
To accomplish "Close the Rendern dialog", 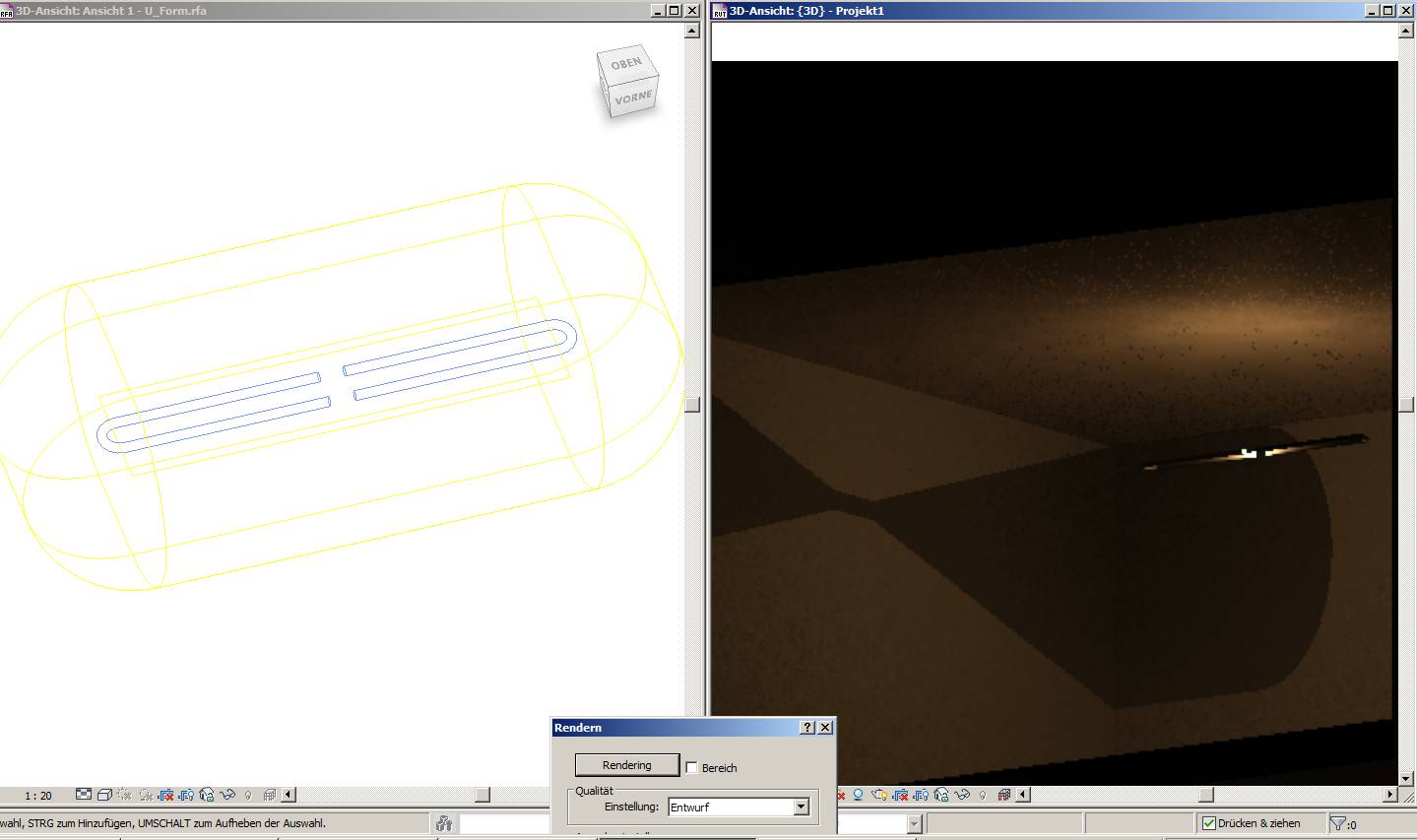I will click(x=825, y=728).
